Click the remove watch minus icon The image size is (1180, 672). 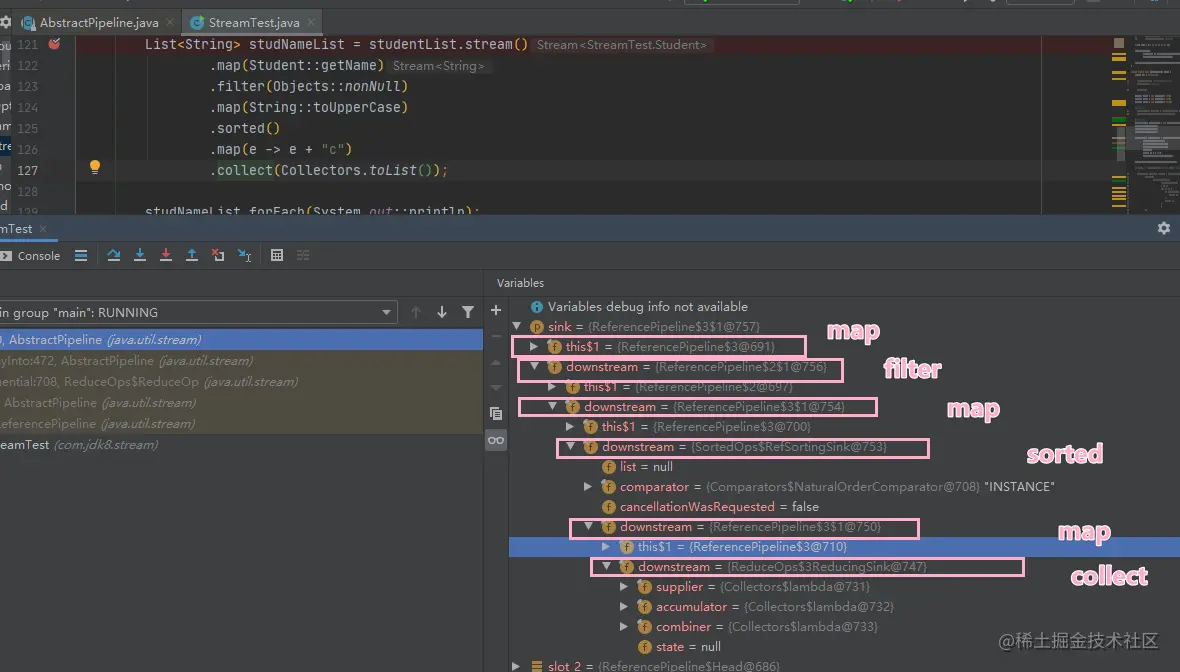(x=496, y=336)
